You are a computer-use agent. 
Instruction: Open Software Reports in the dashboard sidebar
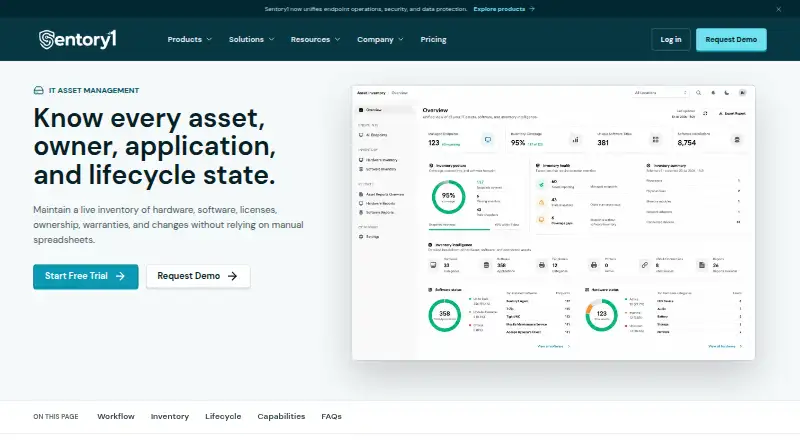[x=377, y=212]
